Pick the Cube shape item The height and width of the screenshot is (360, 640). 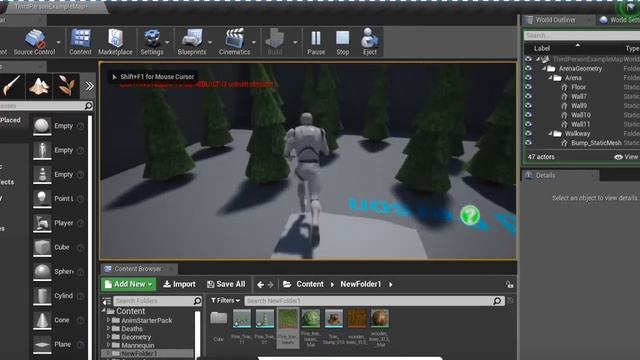pyautogui.click(x=42, y=247)
